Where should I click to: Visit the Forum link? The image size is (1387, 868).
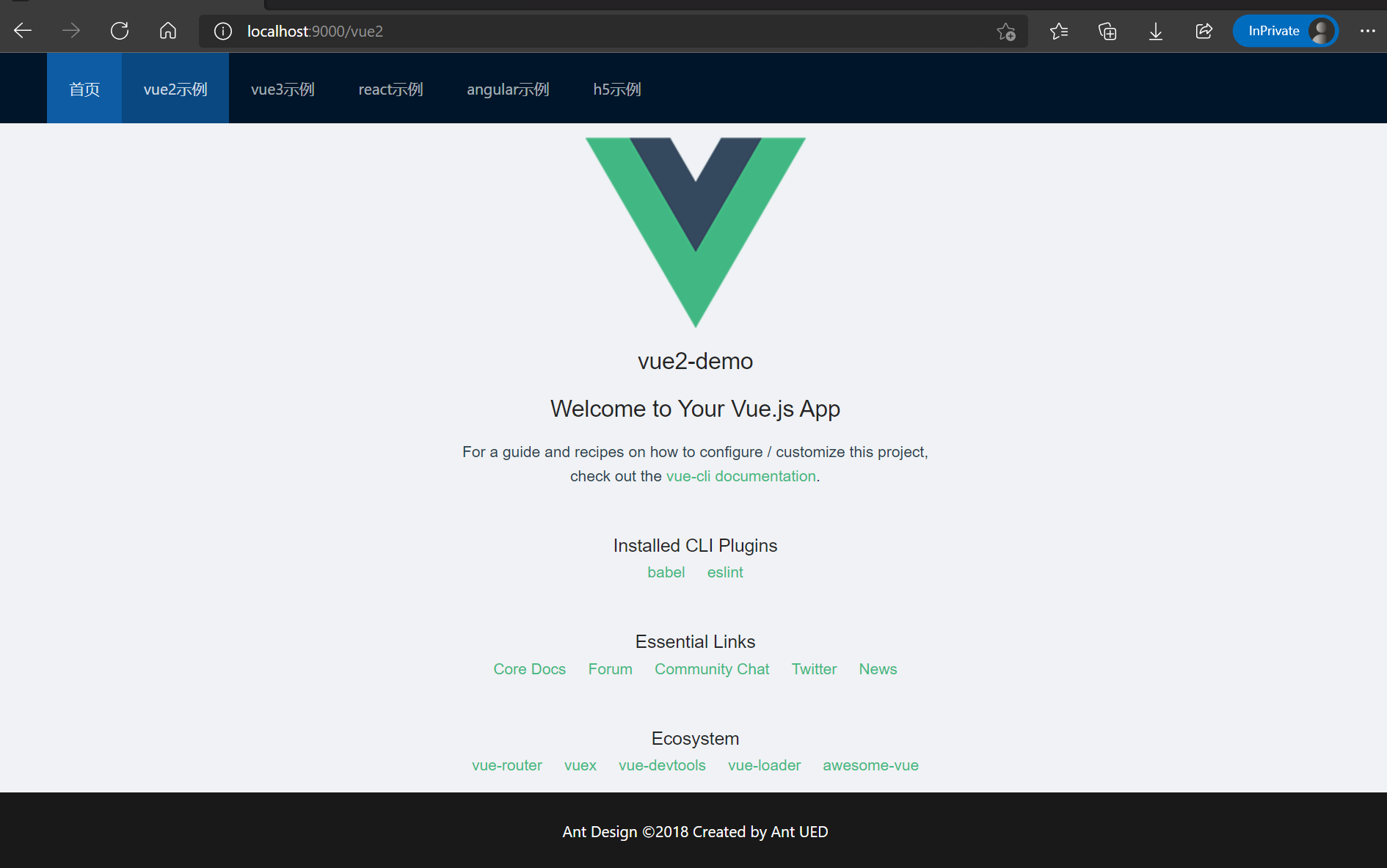click(x=611, y=669)
